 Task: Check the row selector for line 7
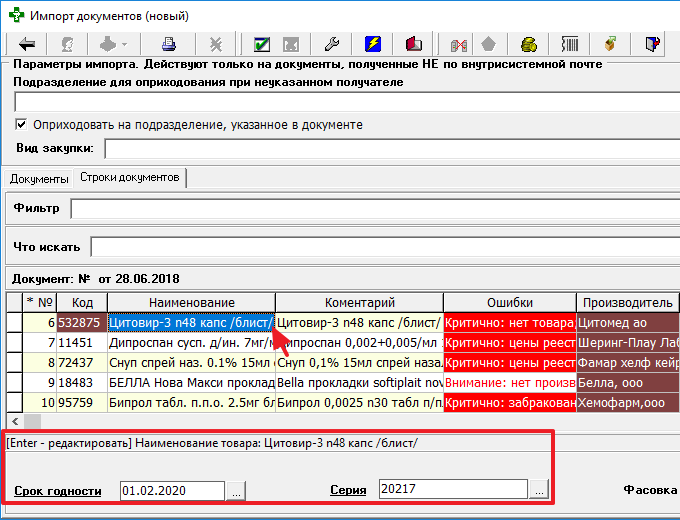14,343
